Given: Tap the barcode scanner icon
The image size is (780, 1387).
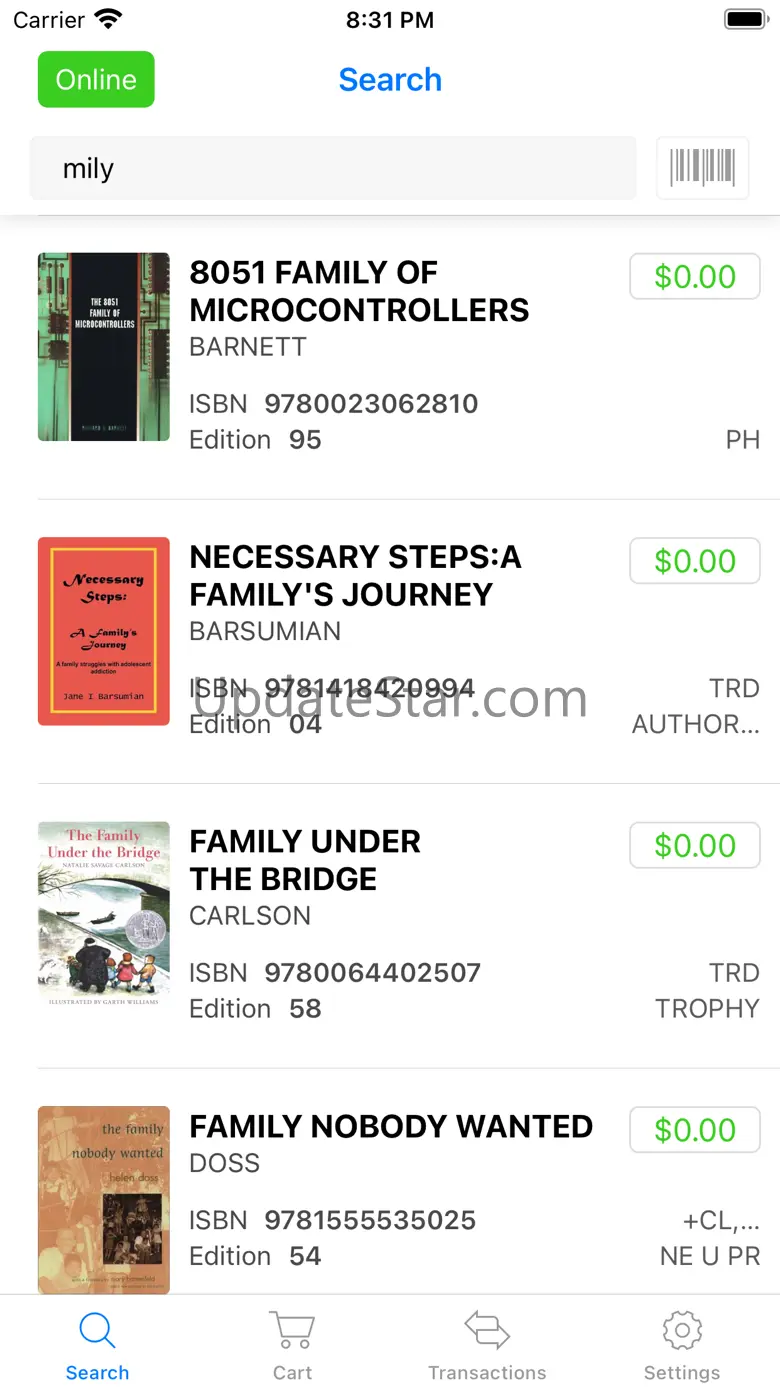Looking at the screenshot, I should 702,168.
